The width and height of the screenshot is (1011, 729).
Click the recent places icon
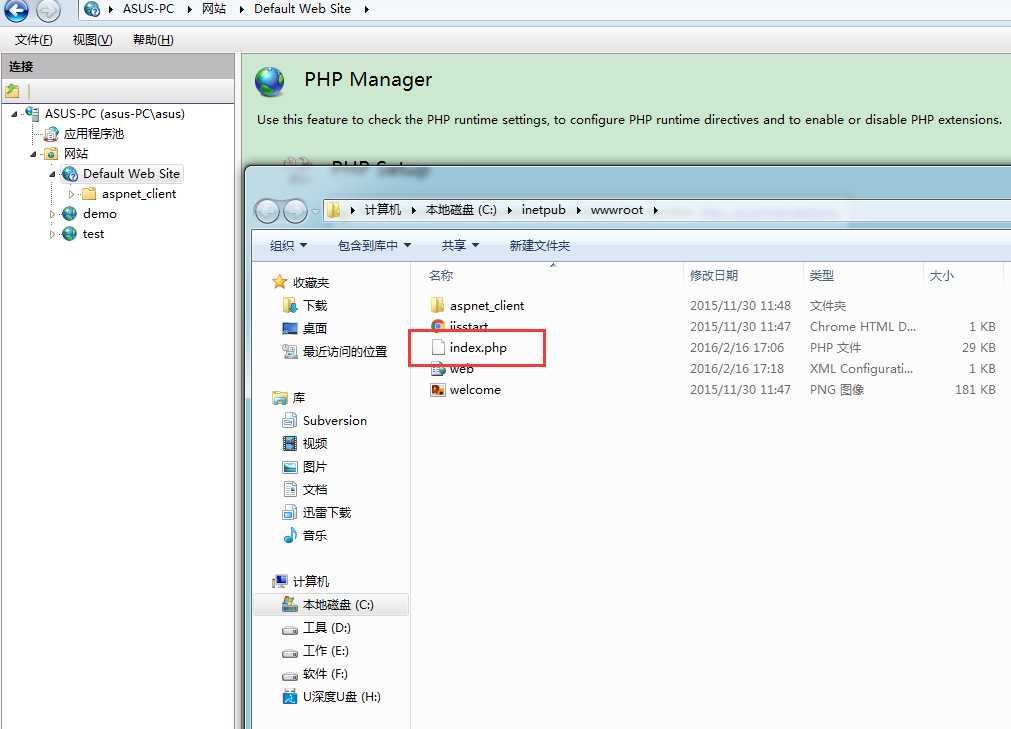point(290,351)
